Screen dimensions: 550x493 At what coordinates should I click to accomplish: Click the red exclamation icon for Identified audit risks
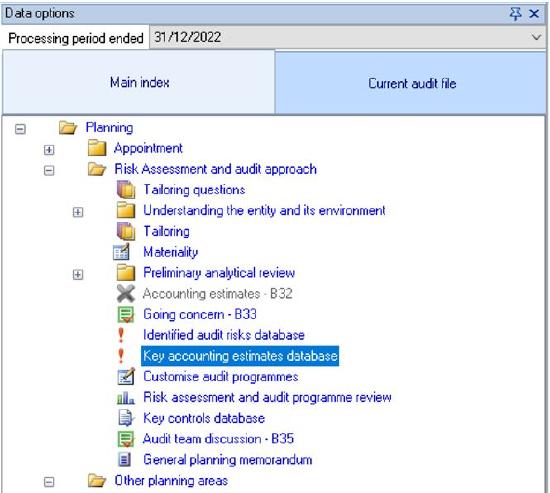121,335
